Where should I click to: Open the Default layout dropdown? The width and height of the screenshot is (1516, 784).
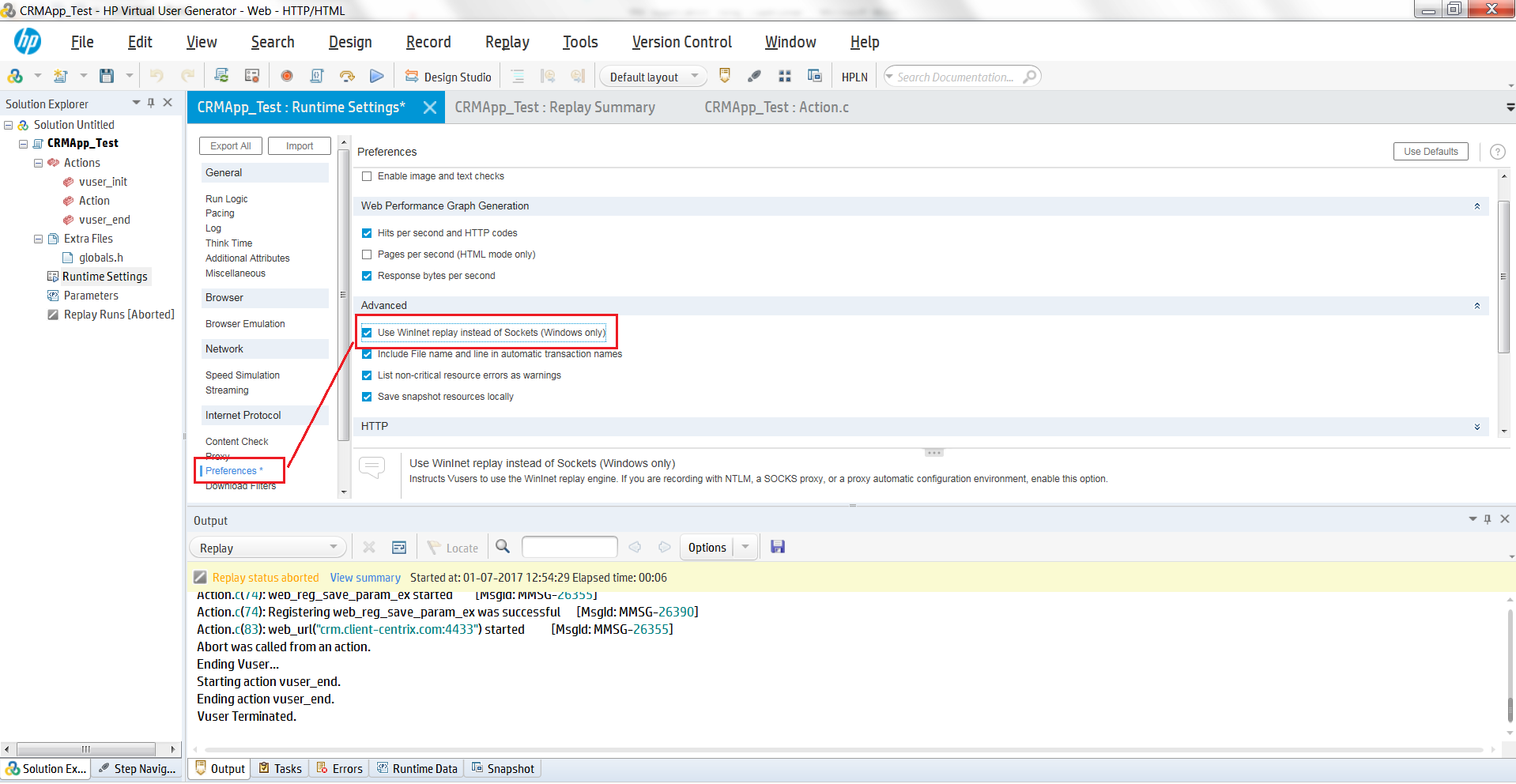[x=653, y=77]
